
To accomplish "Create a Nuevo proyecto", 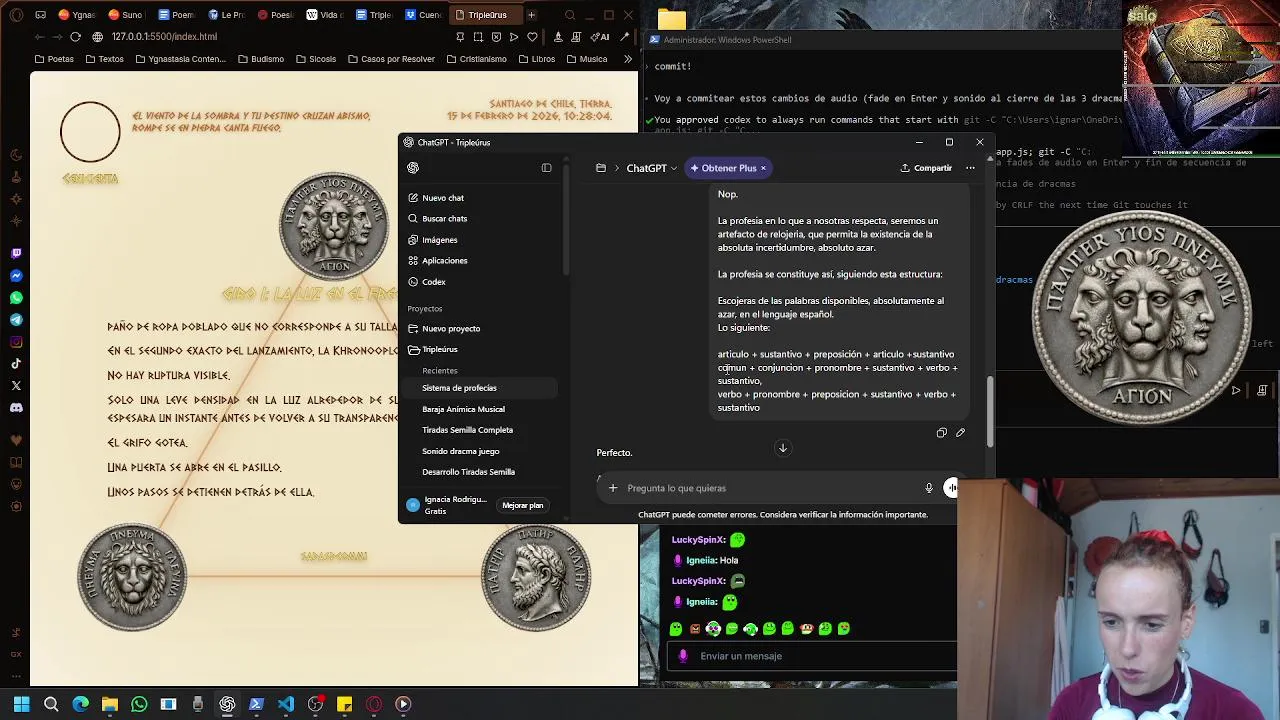I will [444, 329].
